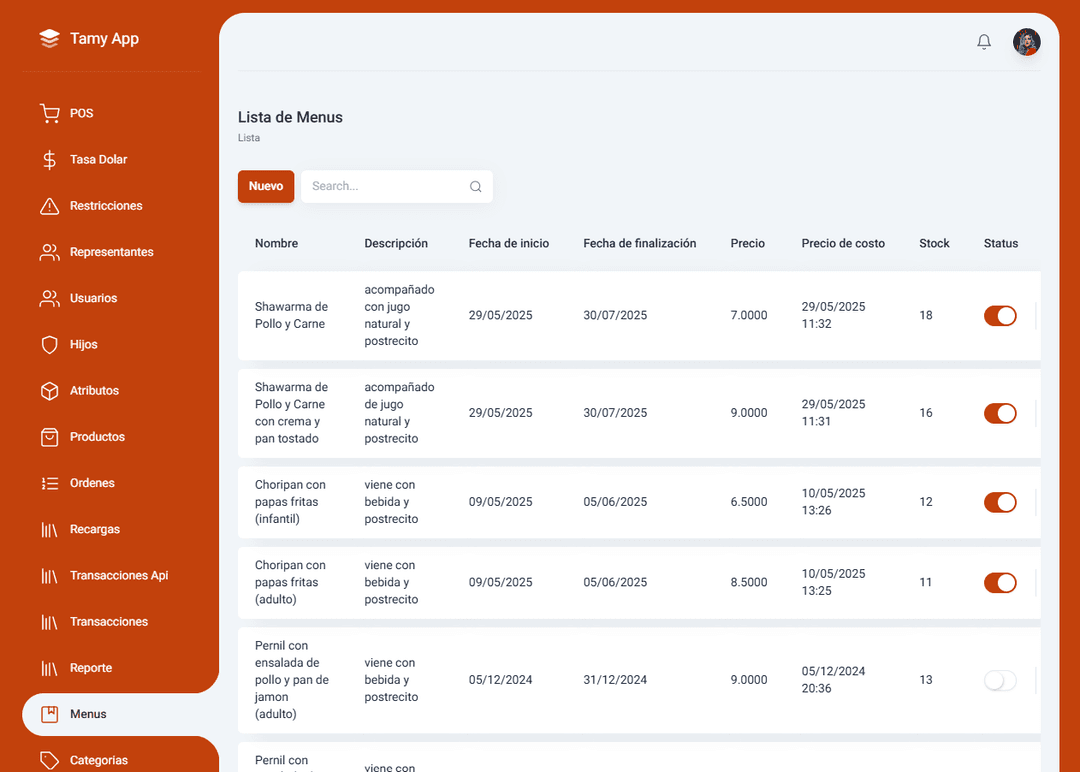Click into the Search input field

click(385, 187)
